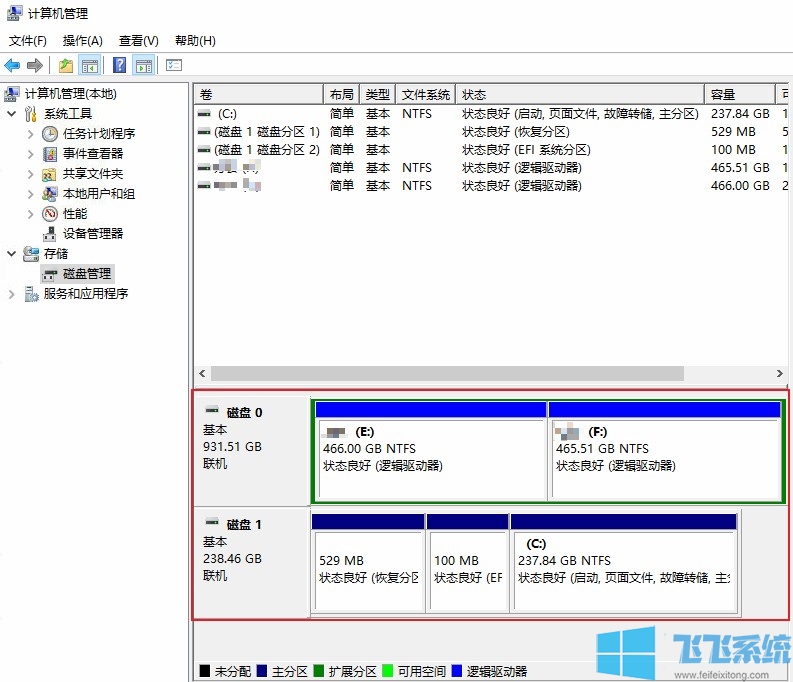This screenshot has width=793, height=682.
Task: Open the 操作(A) menu
Action: (82, 40)
